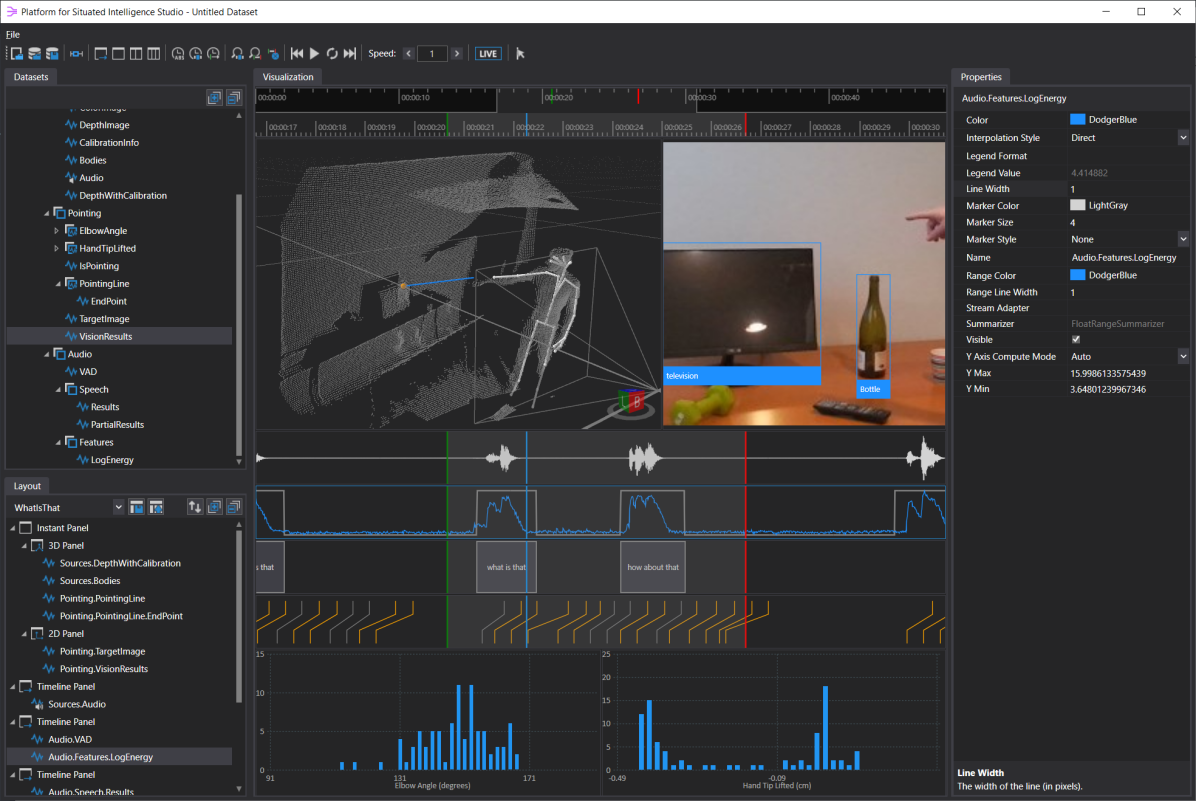Image resolution: width=1196 pixels, height=801 pixels.
Task: Increase playback speed with right arrow
Action: point(456,53)
